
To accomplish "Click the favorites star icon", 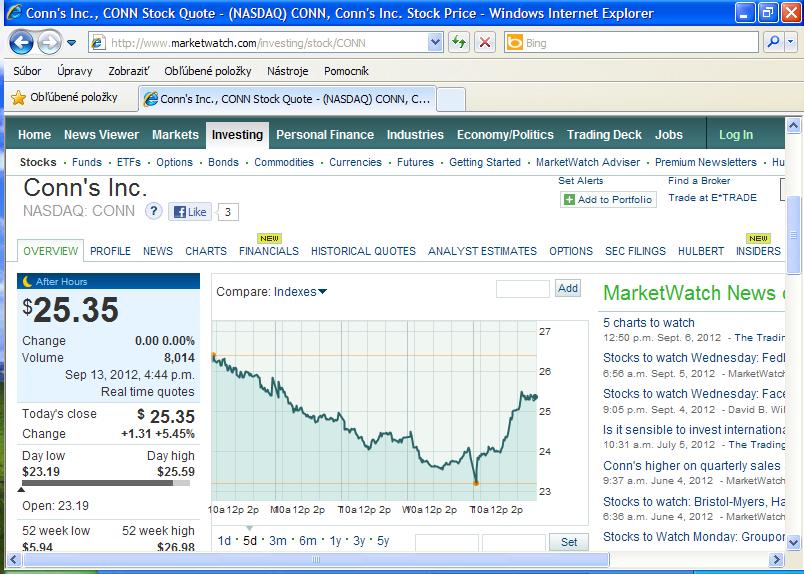I will [x=18, y=97].
